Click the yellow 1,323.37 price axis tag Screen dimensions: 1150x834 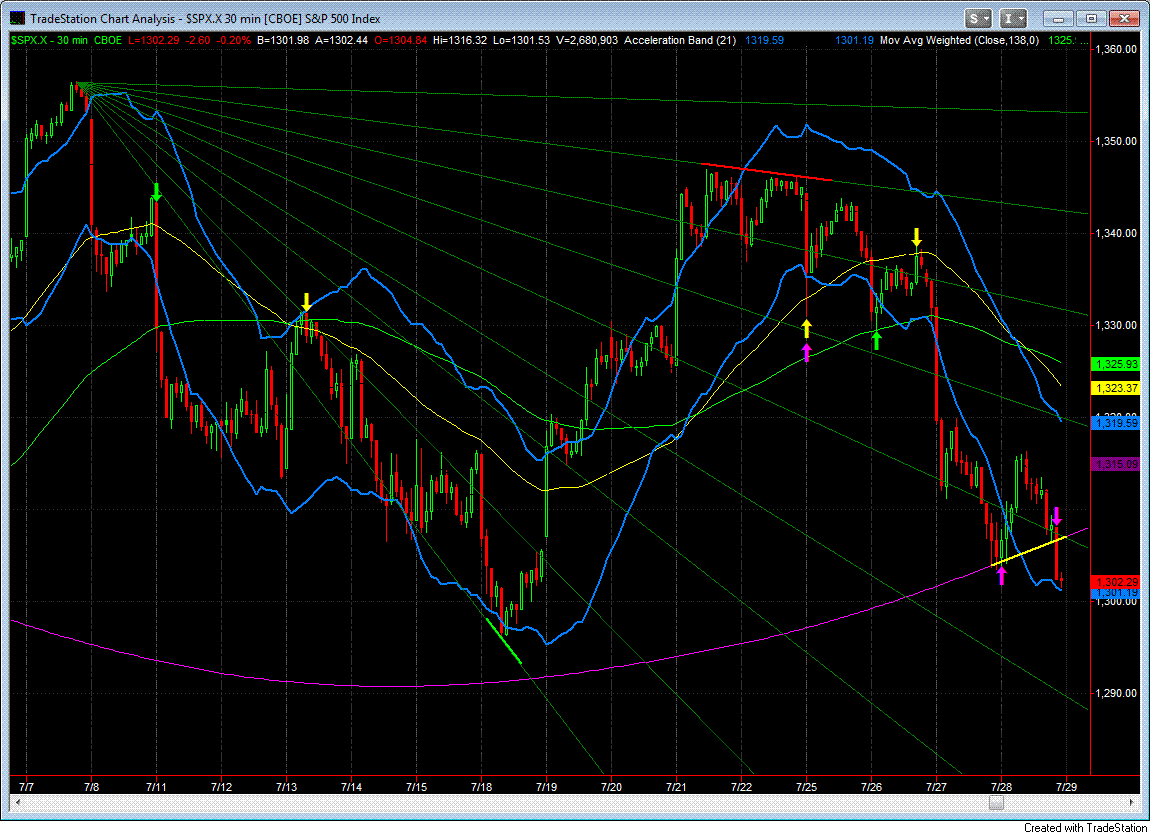coord(1116,388)
